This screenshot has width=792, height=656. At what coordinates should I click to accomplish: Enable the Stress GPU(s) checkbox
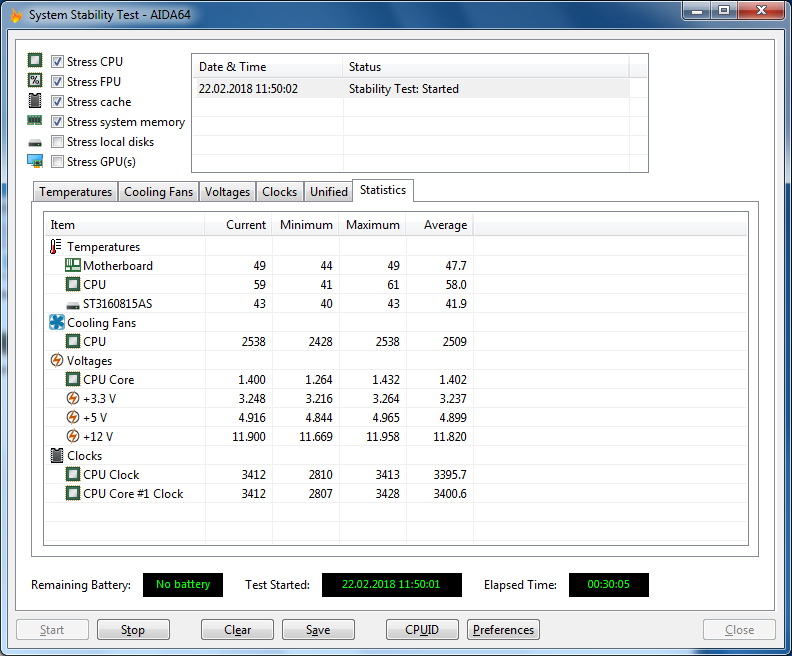(58, 162)
